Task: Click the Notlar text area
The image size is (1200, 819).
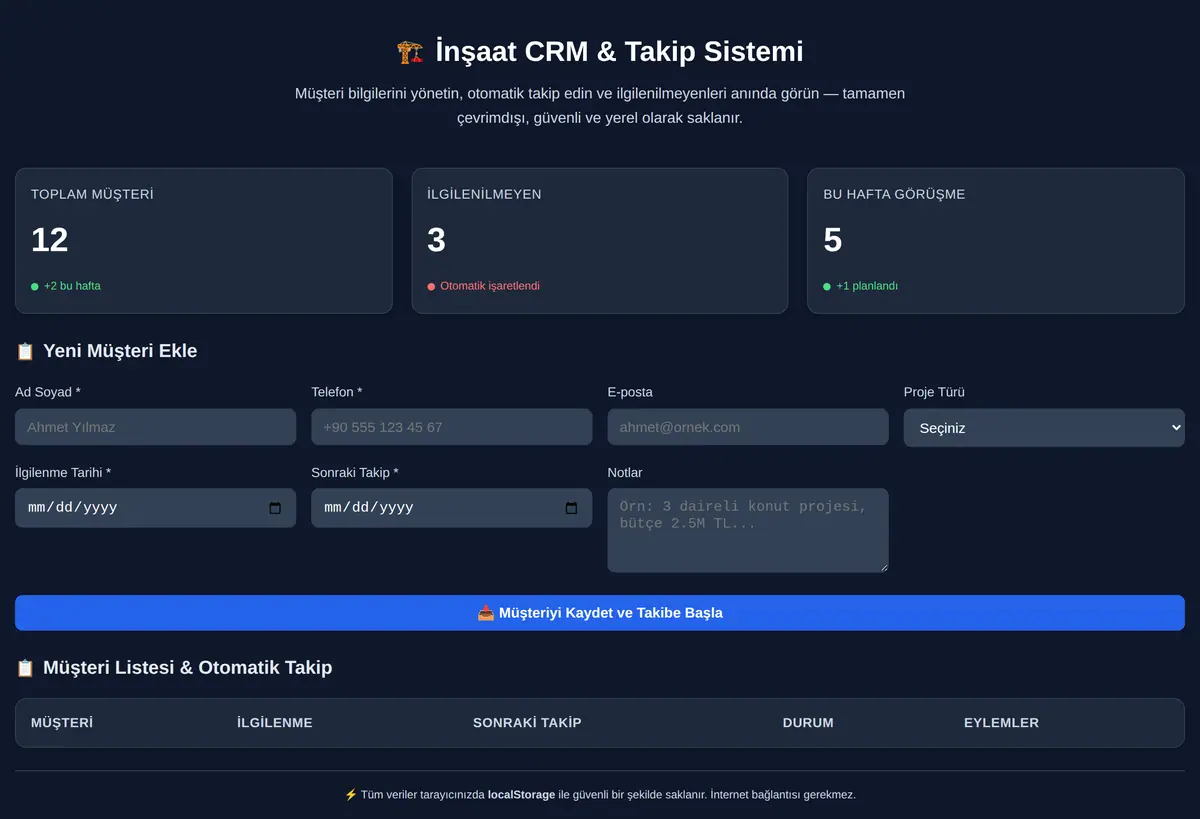Action: [748, 530]
